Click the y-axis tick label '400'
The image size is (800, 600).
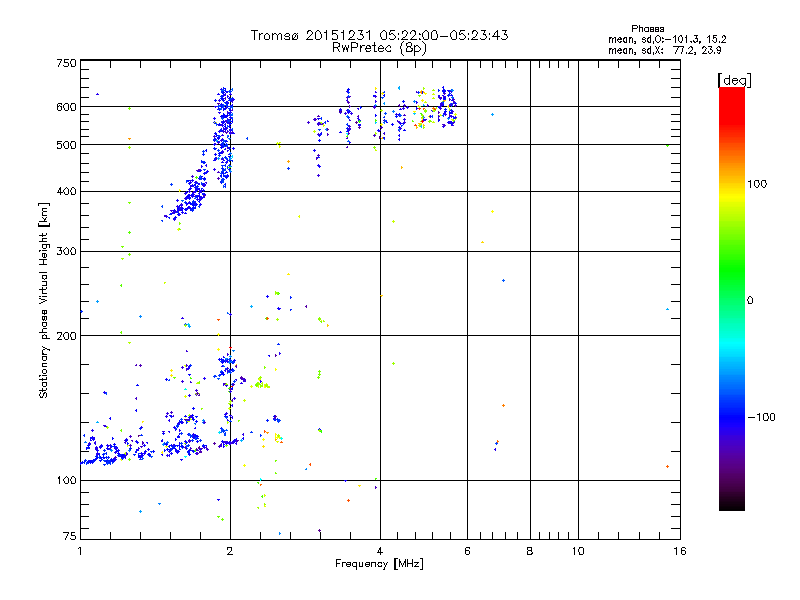point(66,192)
